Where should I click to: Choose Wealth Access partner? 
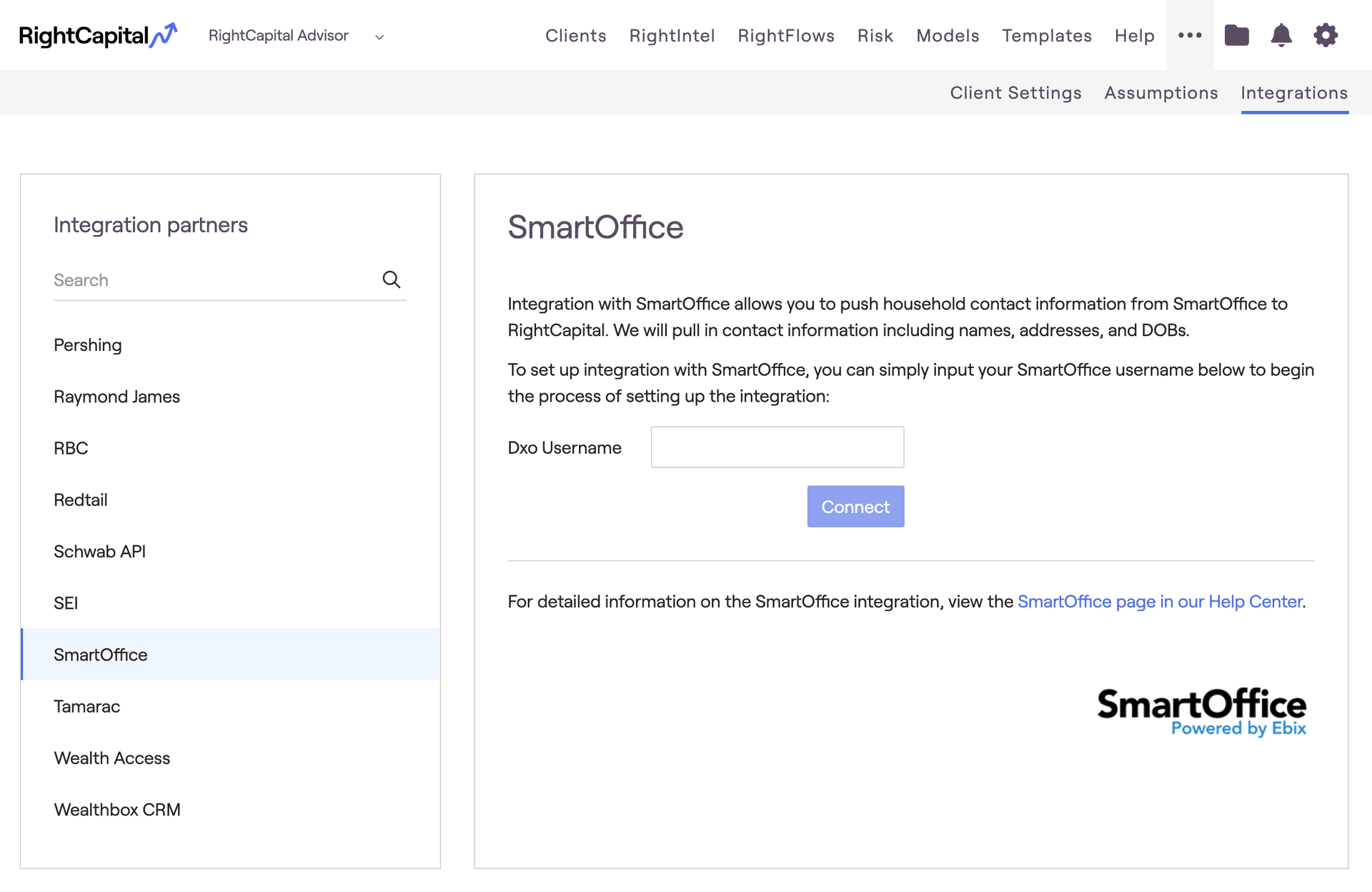[230, 758]
